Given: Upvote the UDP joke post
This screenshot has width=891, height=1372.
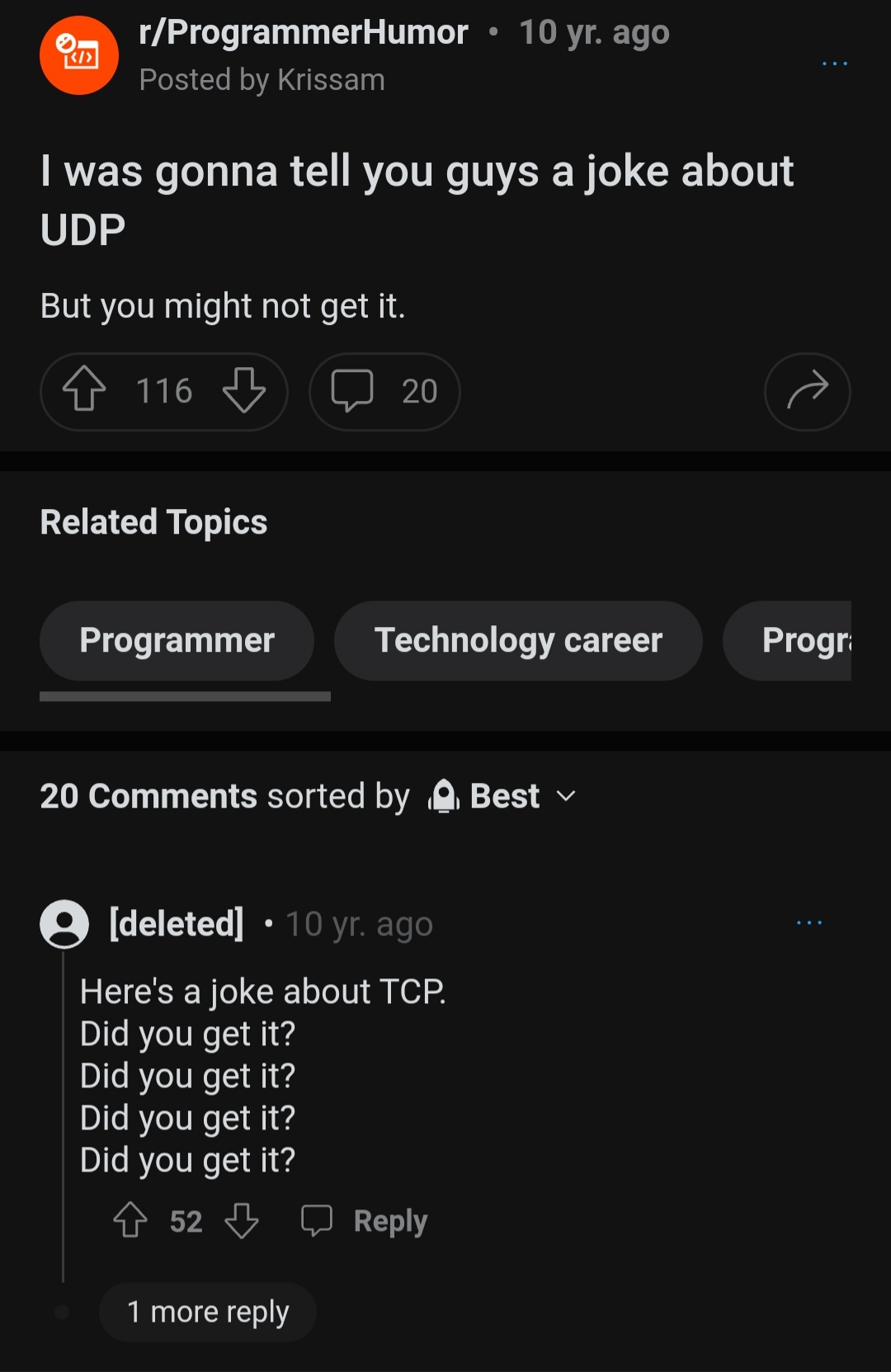Looking at the screenshot, I should tap(84, 390).
